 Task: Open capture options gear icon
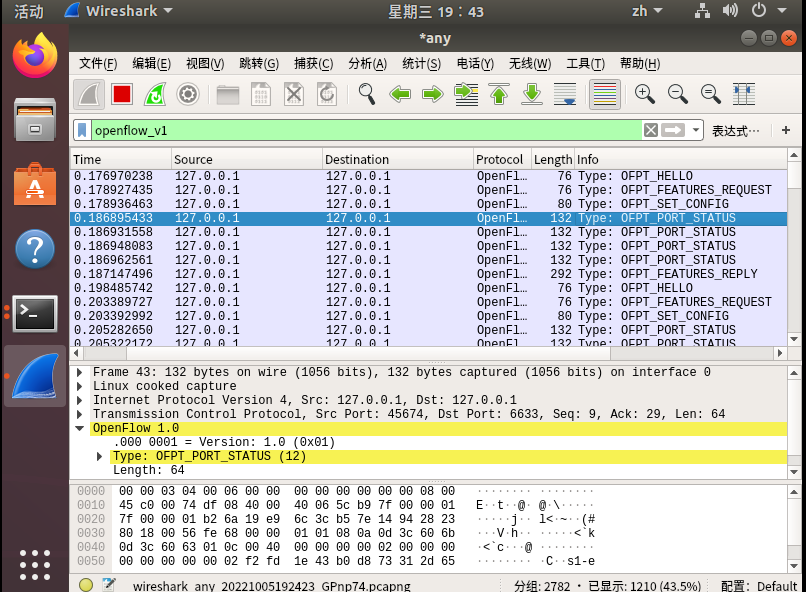[x=188, y=95]
